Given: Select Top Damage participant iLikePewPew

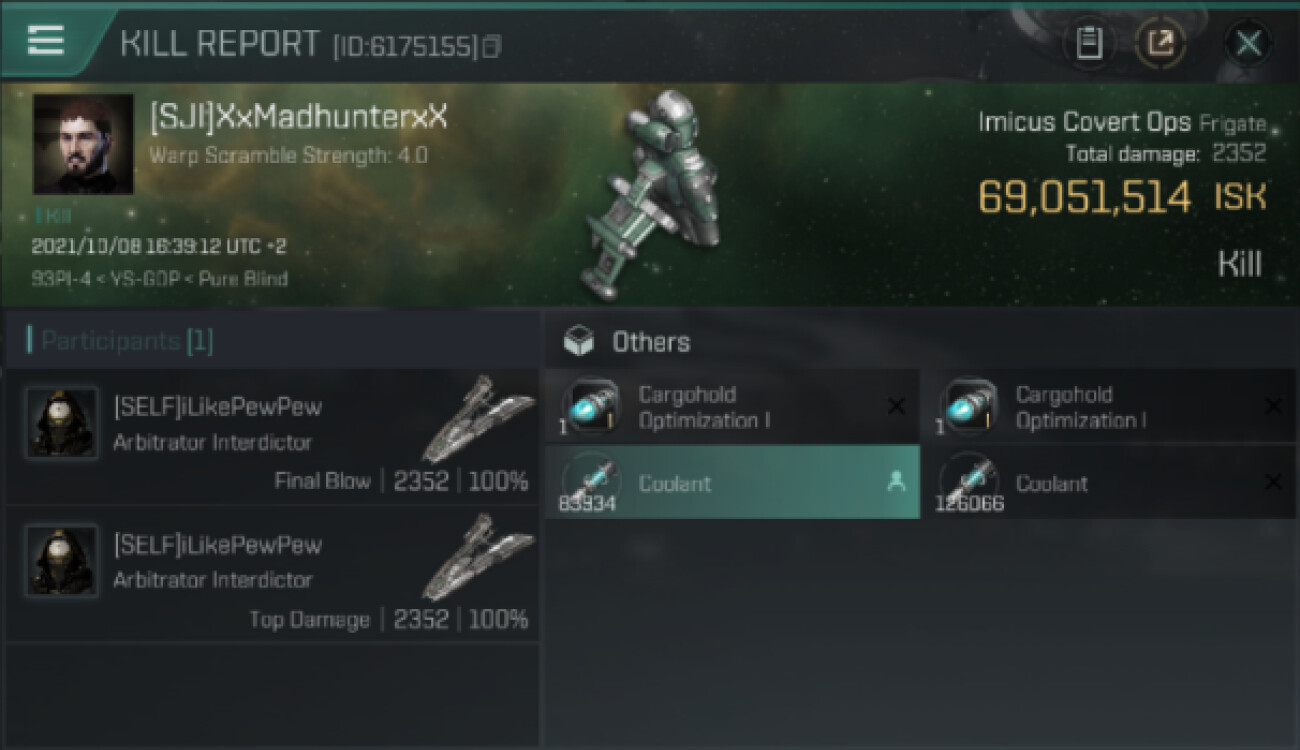Looking at the screenshot, I should tap(272, 575).
